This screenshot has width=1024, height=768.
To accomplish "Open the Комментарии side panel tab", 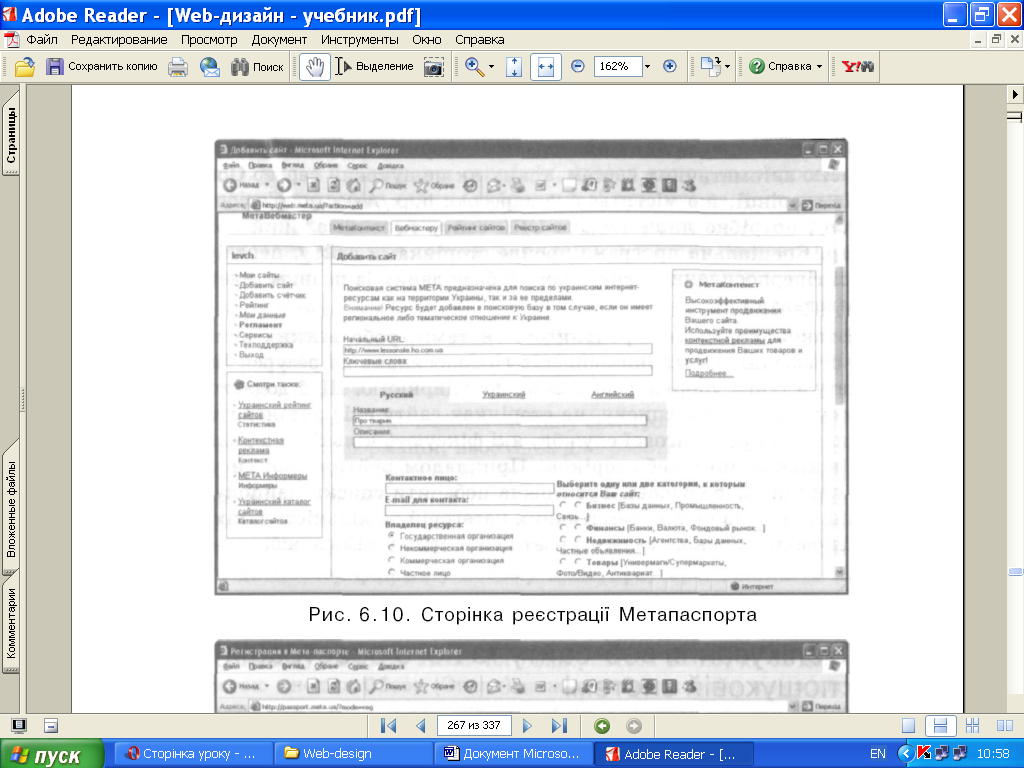I will pos(11,624).
